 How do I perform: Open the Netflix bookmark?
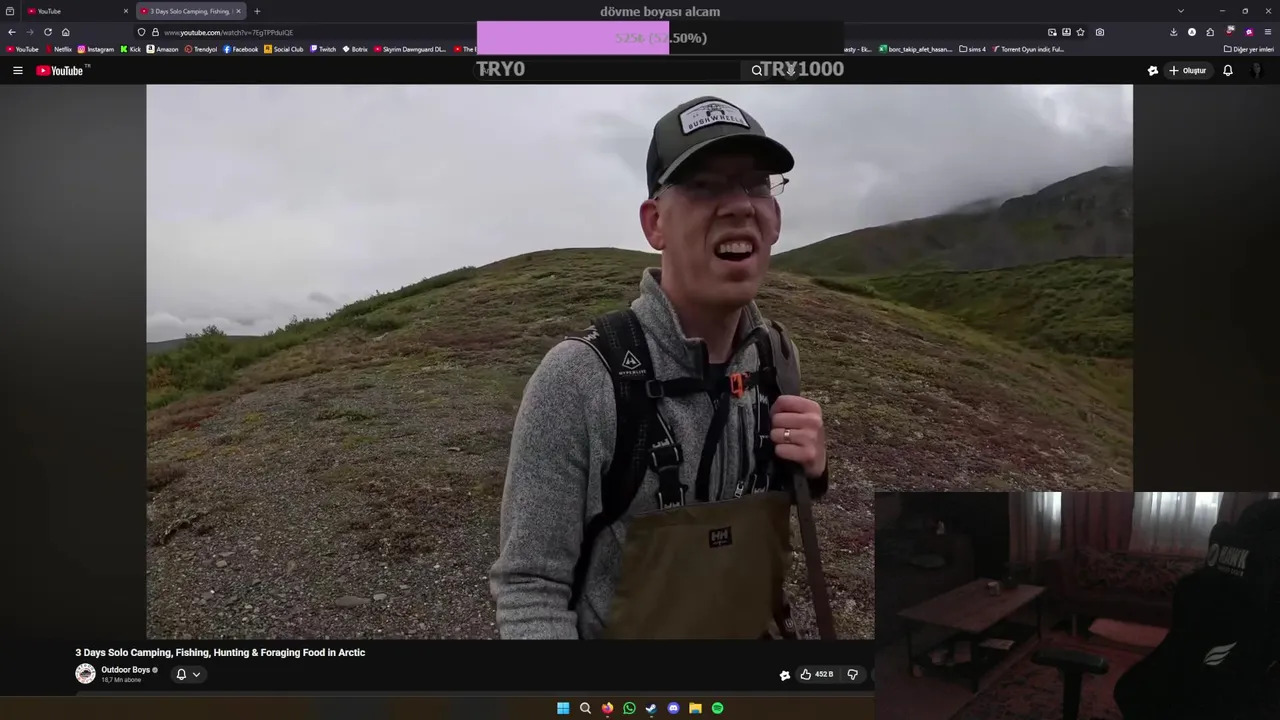58,49
